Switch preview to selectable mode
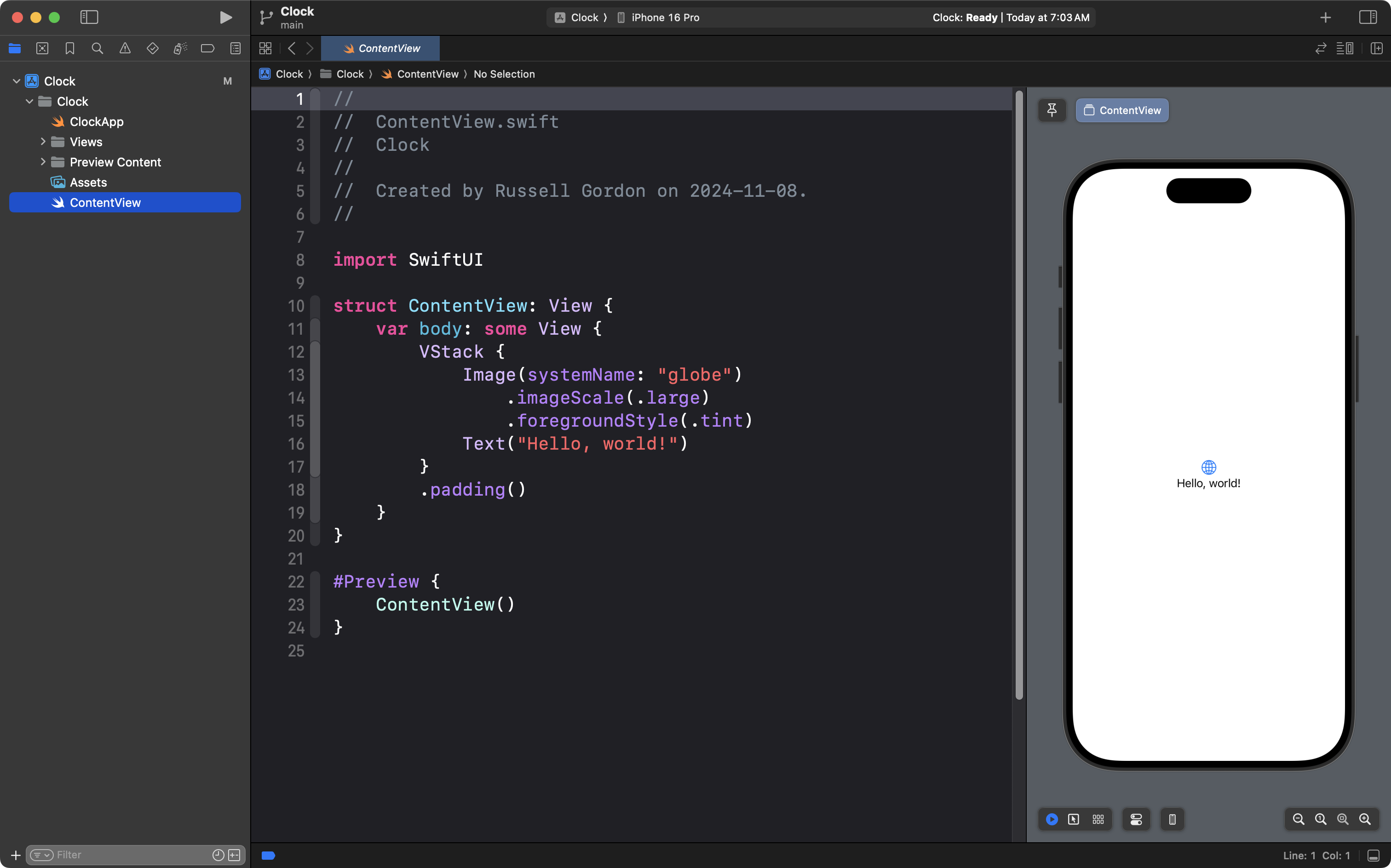This screenshot has height=868, width=1391. [1073, 819]
